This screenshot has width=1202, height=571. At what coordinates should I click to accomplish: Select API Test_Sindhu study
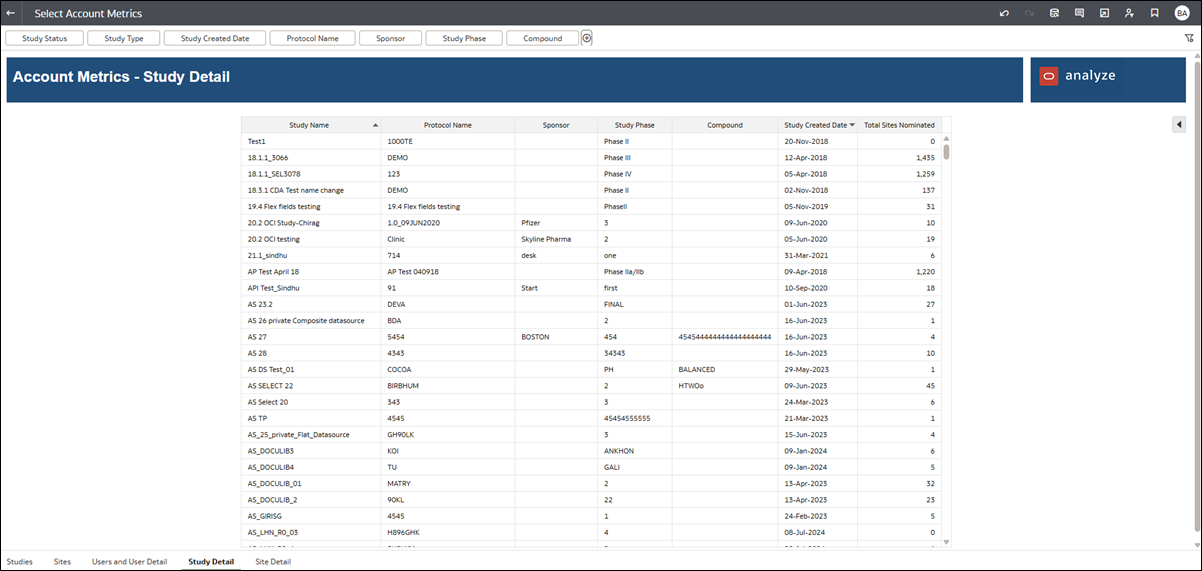pyautogui.click(x=273, y=288)
